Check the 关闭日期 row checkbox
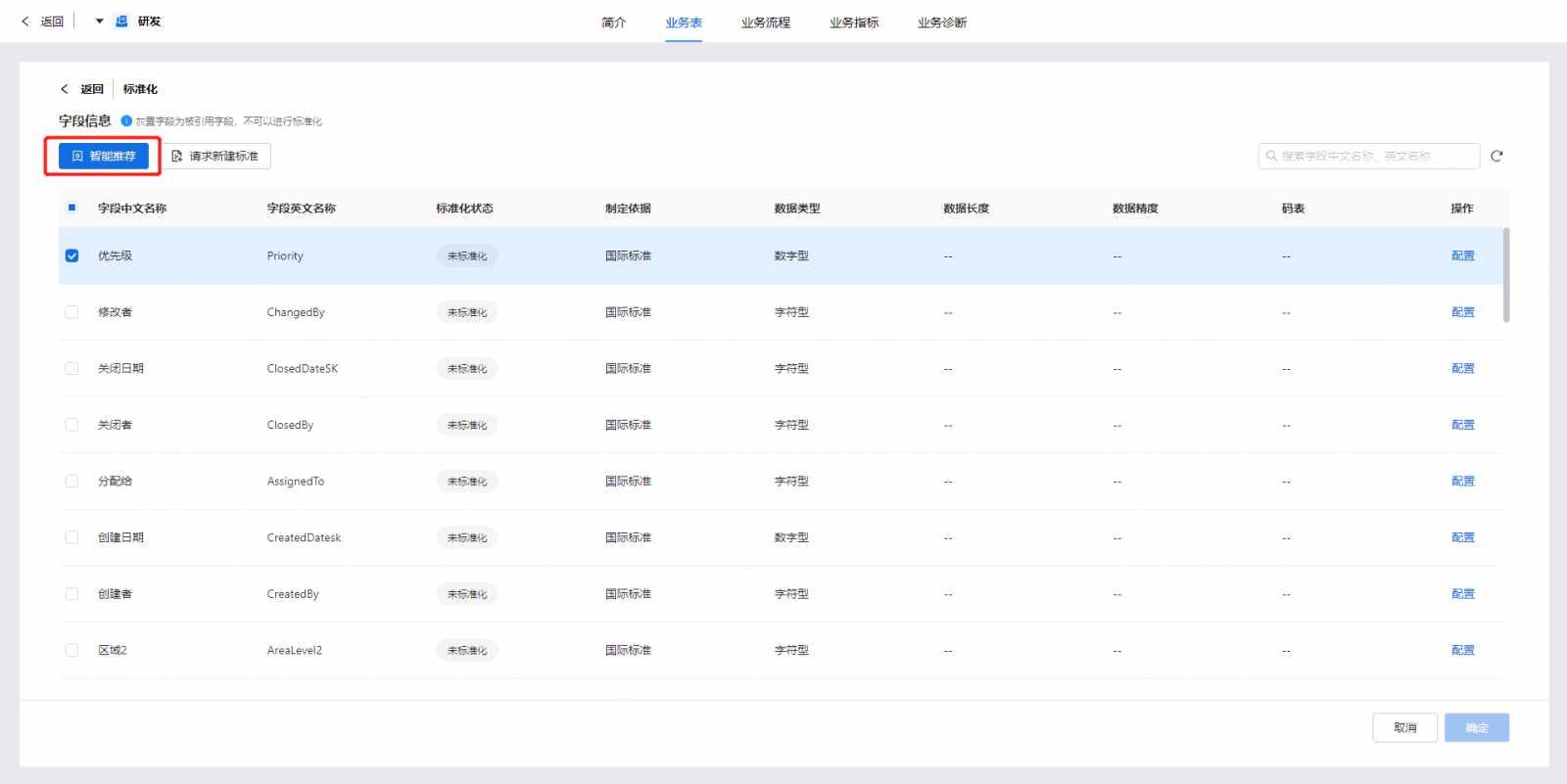 click(71, 368)
